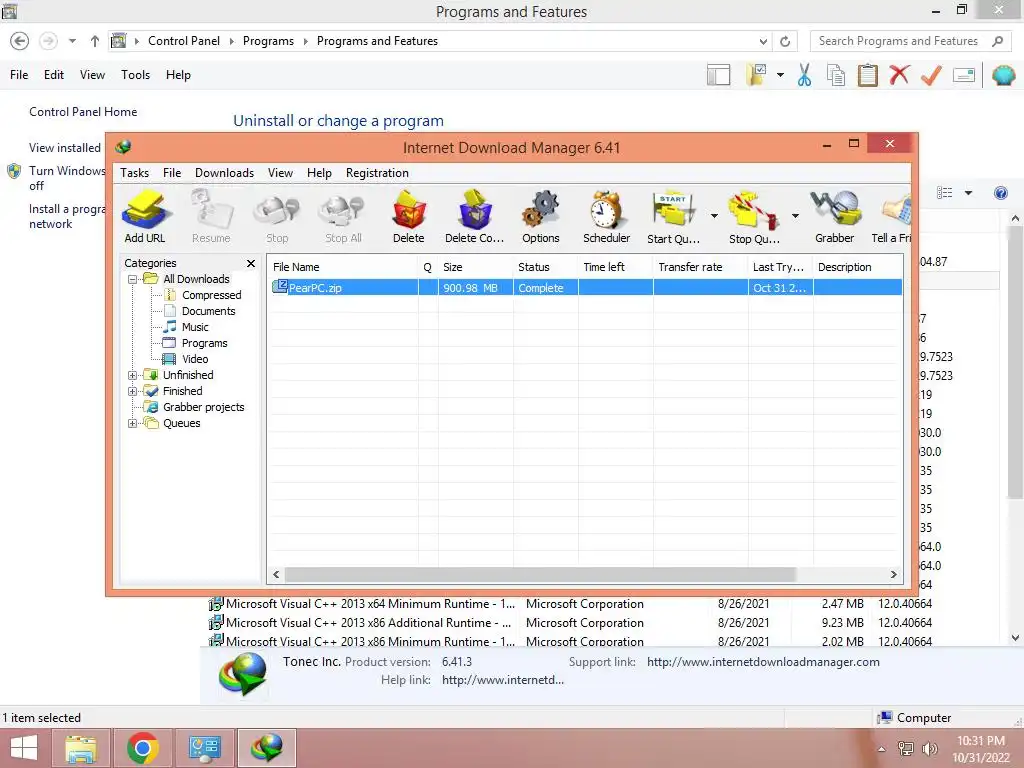
Task: Select the Compressed category
Action: click(x=212, y=295)
